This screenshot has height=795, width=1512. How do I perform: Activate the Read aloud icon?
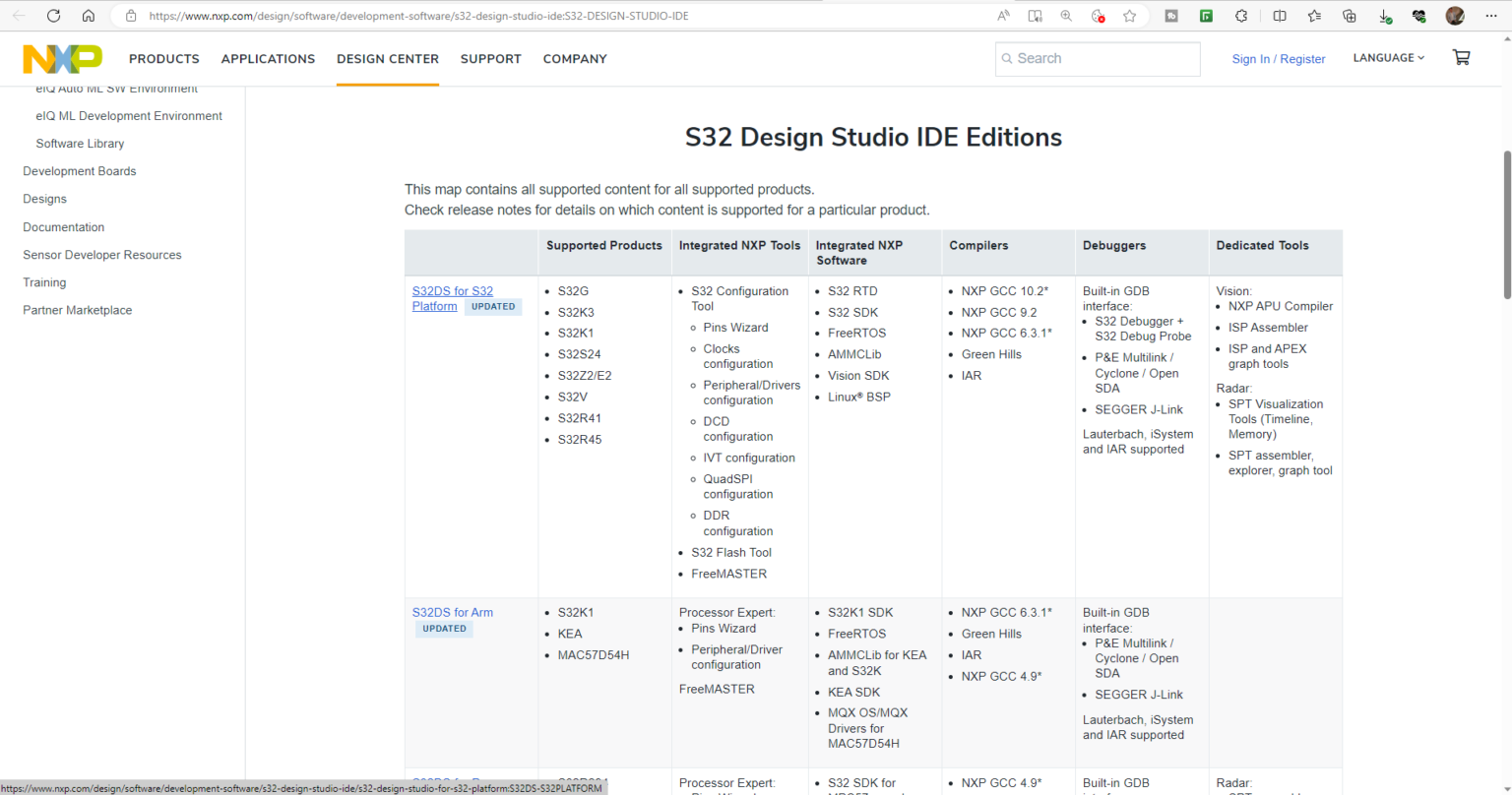click(1003, 16)
